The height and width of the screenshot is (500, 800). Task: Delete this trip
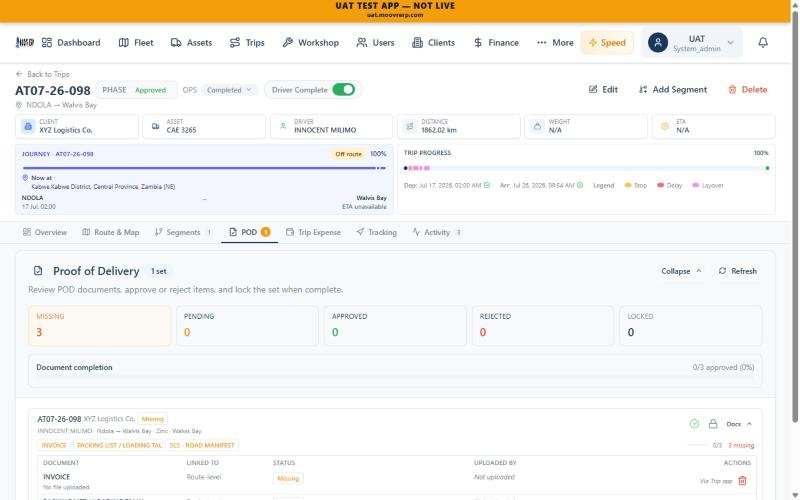point(747,90)
